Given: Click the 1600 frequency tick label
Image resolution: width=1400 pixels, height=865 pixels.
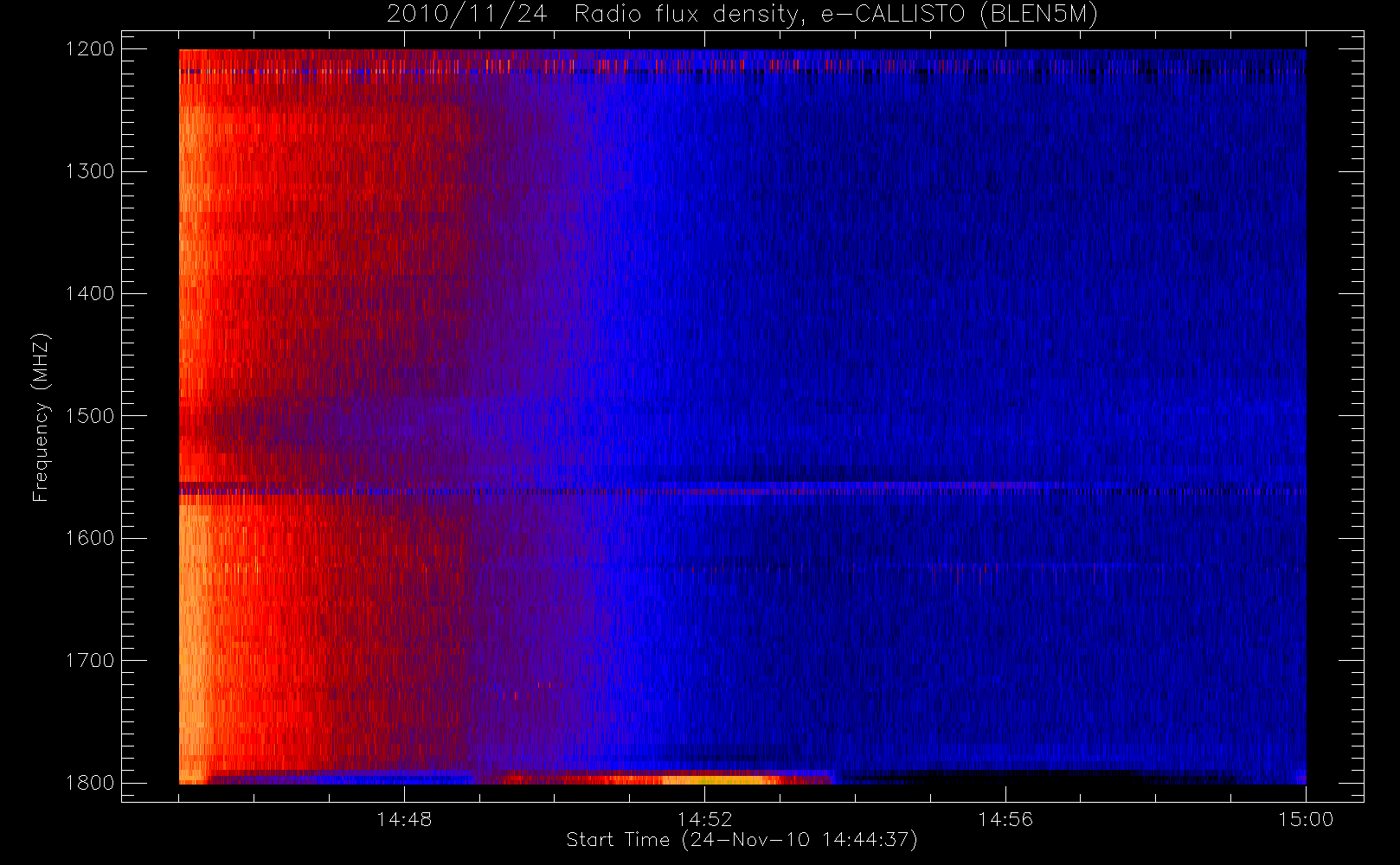Looking at the screenshot, I should point(90,538).
